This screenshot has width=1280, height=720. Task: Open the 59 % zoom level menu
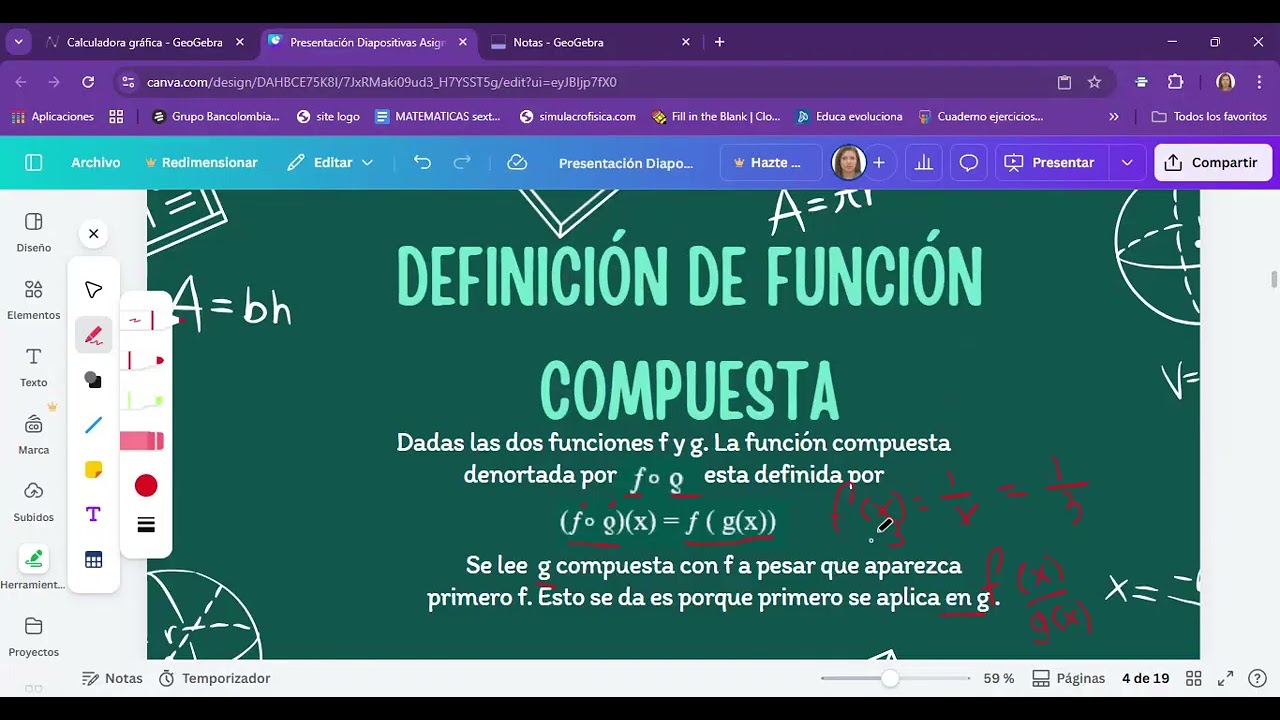(998, 678)
